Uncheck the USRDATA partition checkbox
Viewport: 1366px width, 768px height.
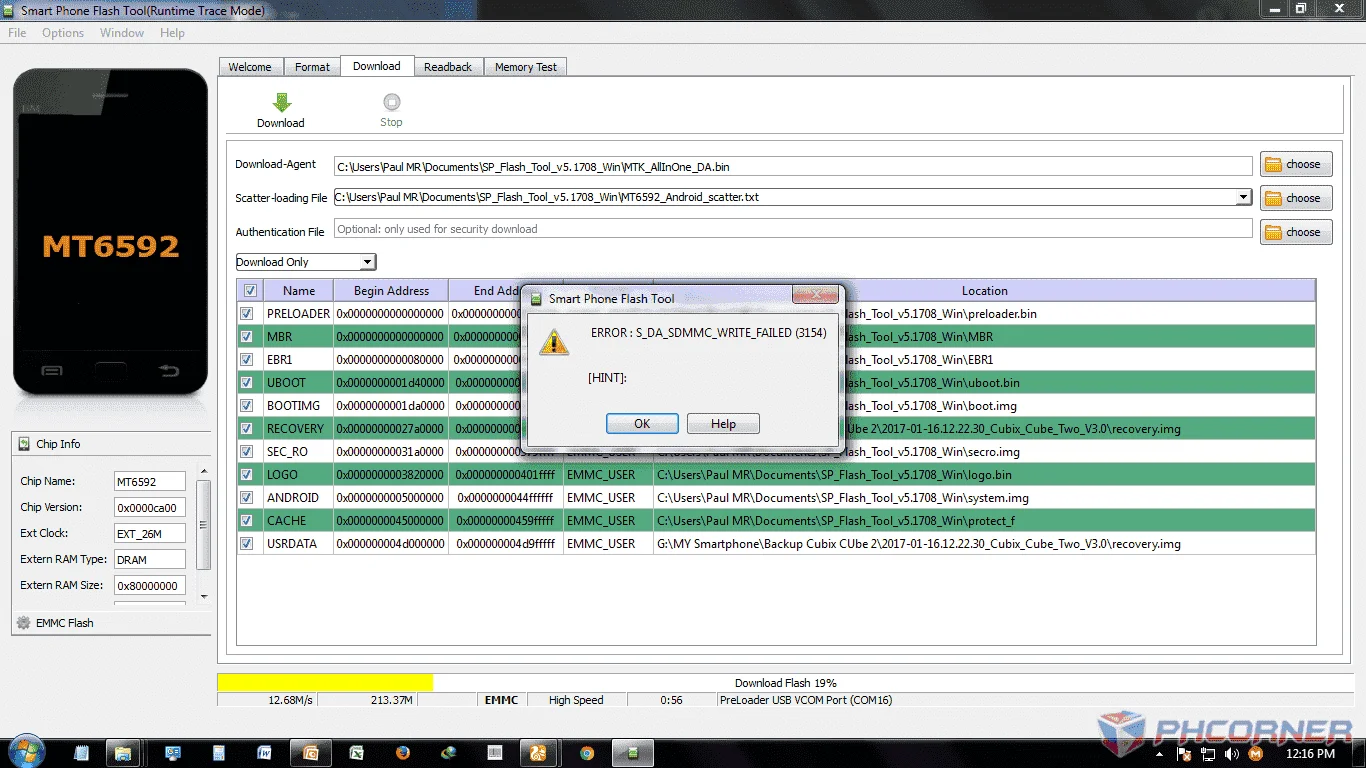pos(247,543)
